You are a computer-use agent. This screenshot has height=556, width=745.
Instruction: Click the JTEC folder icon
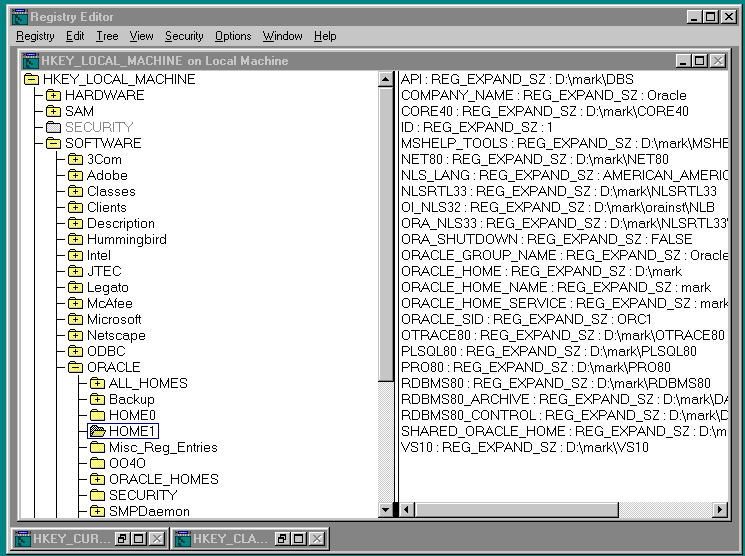75,271
